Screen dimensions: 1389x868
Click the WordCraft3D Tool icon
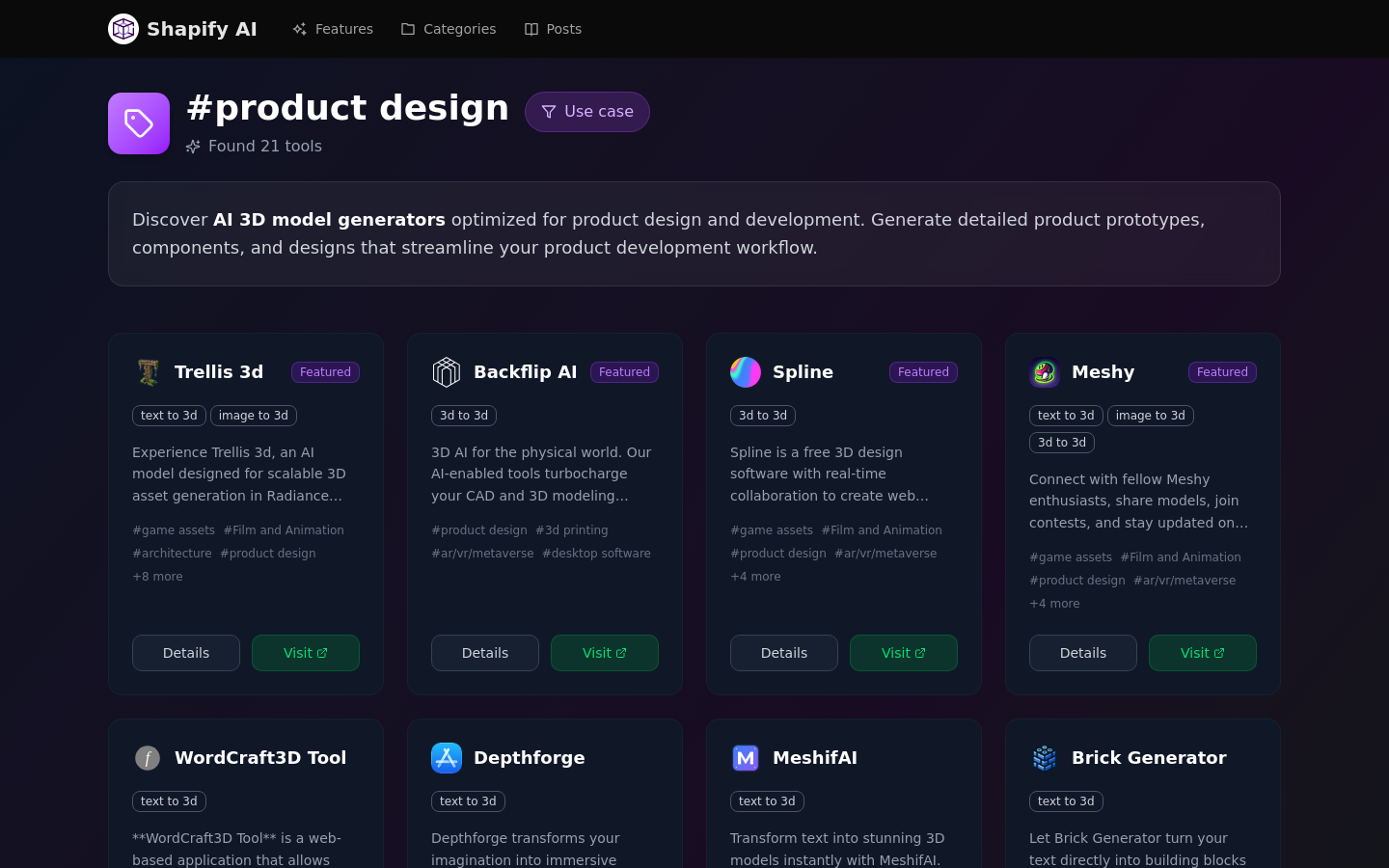(x=148, y=758)
